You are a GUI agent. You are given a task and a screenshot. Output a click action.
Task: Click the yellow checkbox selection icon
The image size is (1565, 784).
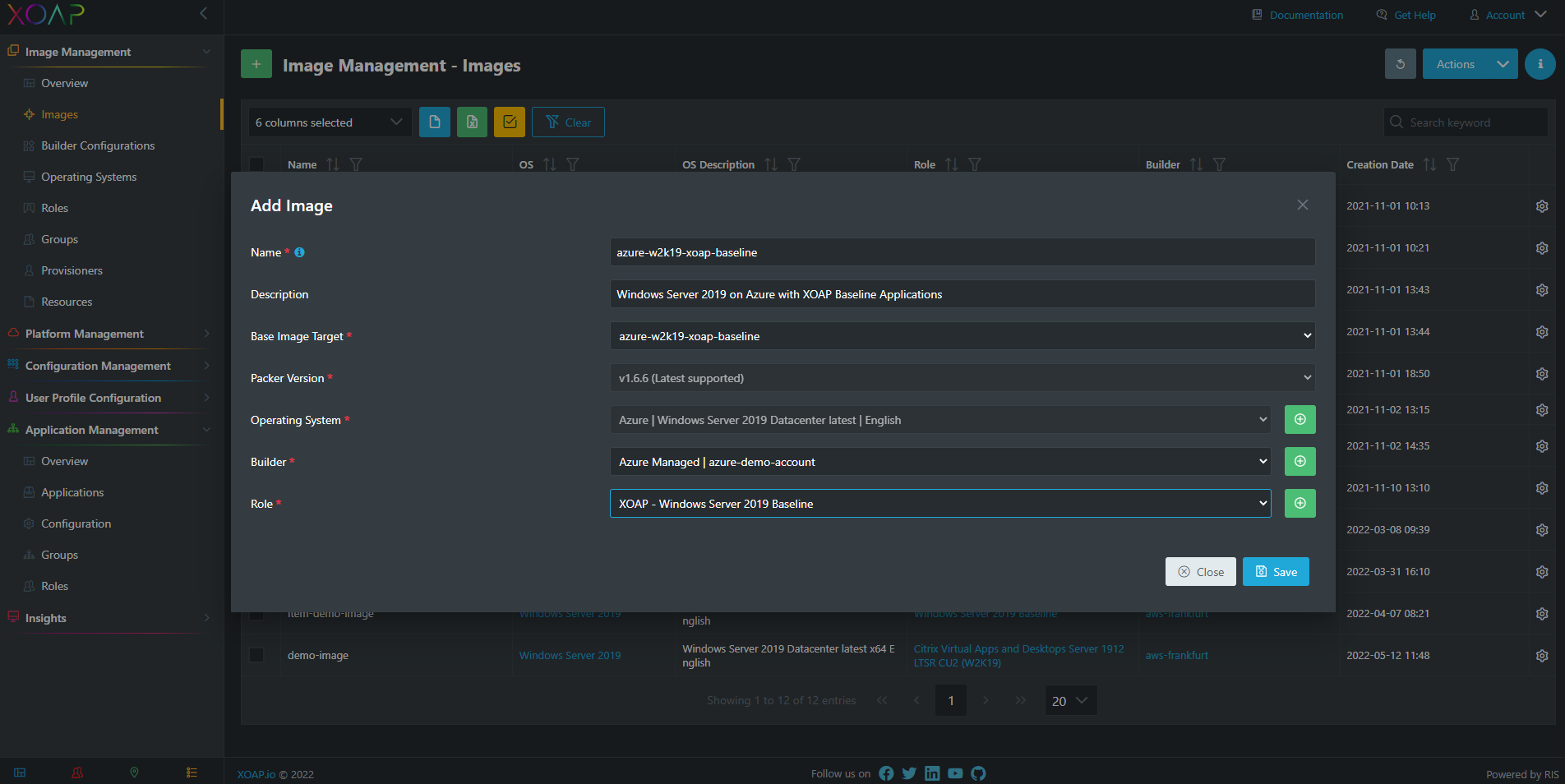(510, 122)
